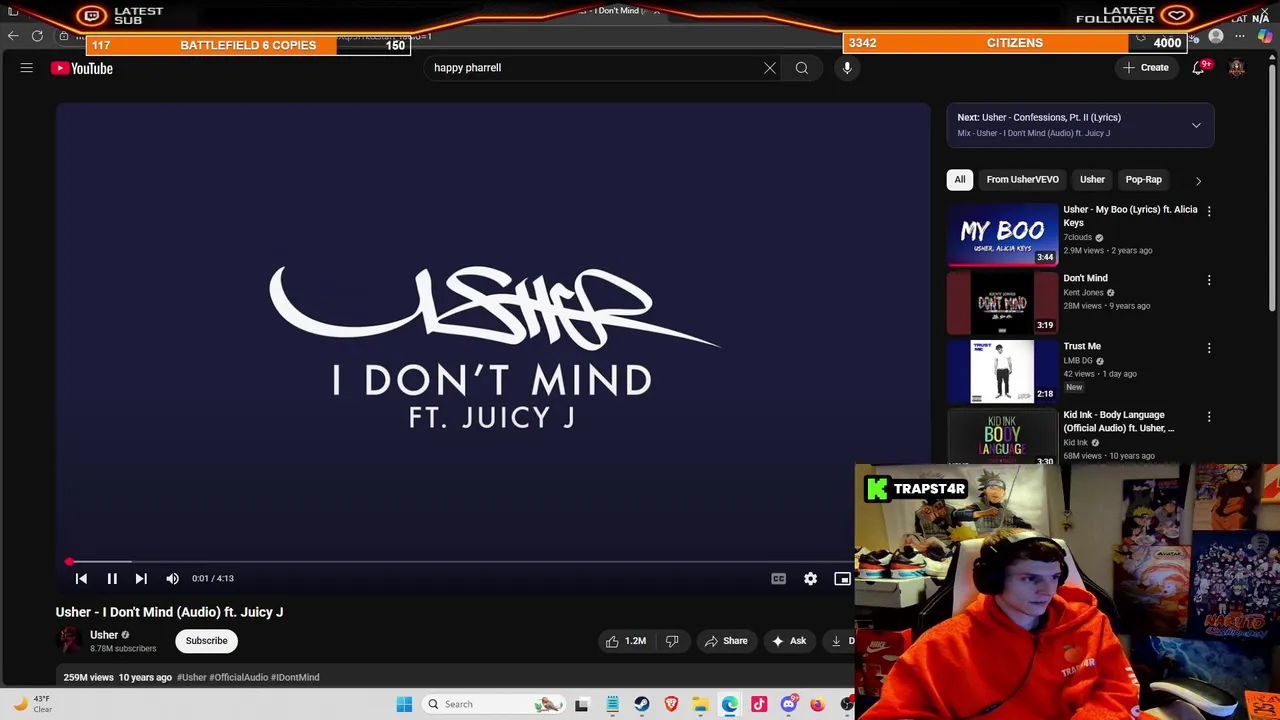Viewport: 1280px width, 720px height.
Task: Select the From UsherVEVO chip
Action: point(1022,180)
